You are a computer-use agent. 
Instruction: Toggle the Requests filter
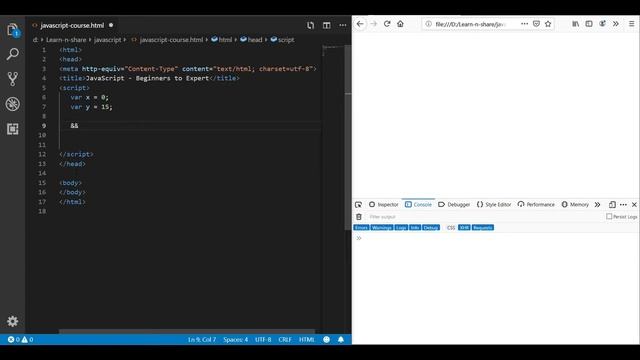[x=483, y=228]
